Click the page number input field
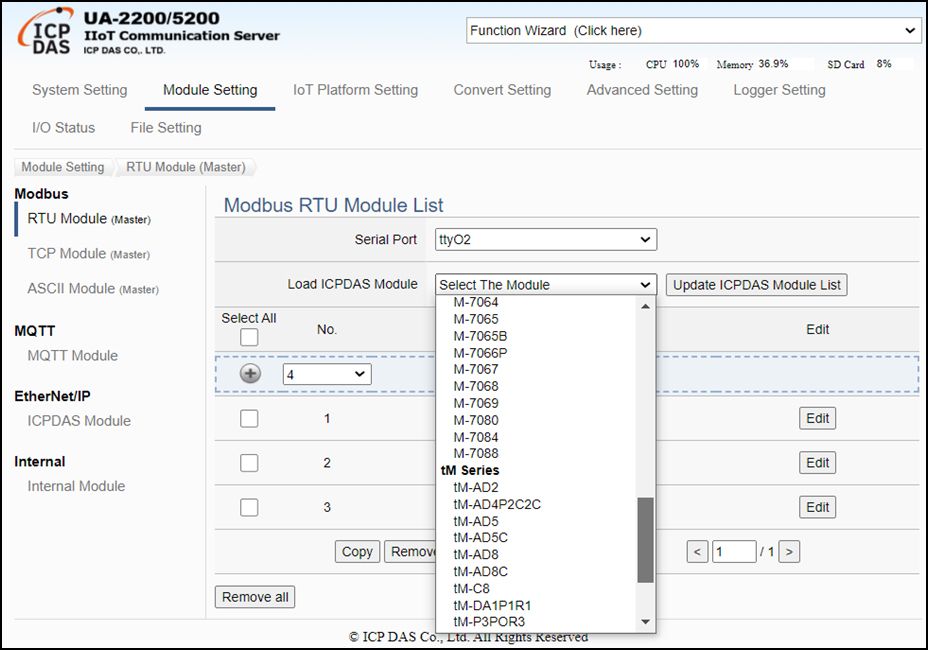 point(734,552)
